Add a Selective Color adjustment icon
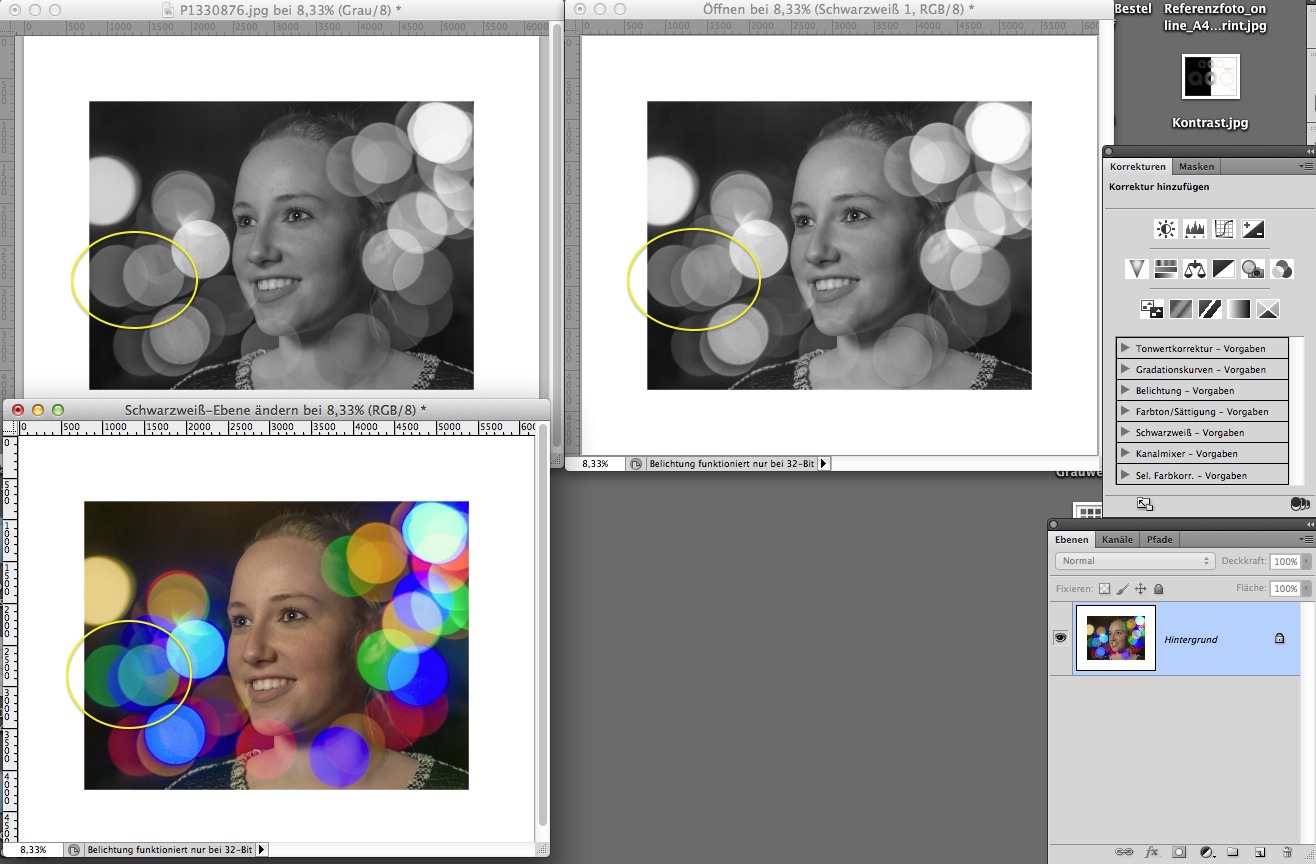This screenshot has height=864, width=1316. point(1268,309)
